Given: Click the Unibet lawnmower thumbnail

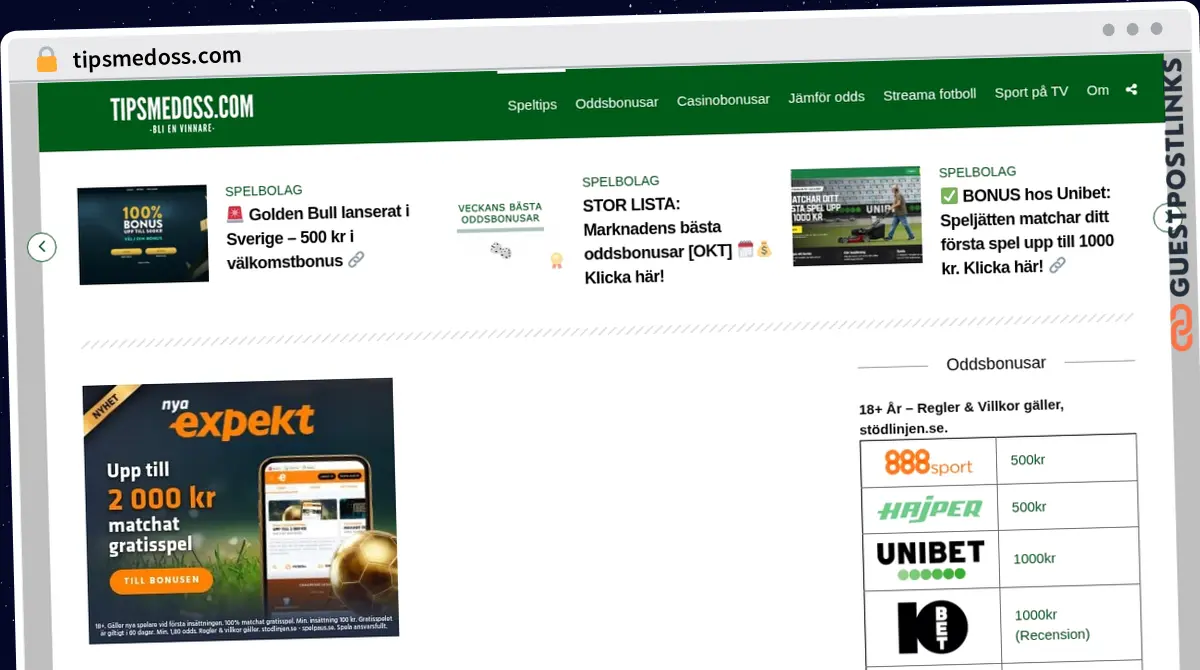Looking at the screenshot, I should [856, 215].
